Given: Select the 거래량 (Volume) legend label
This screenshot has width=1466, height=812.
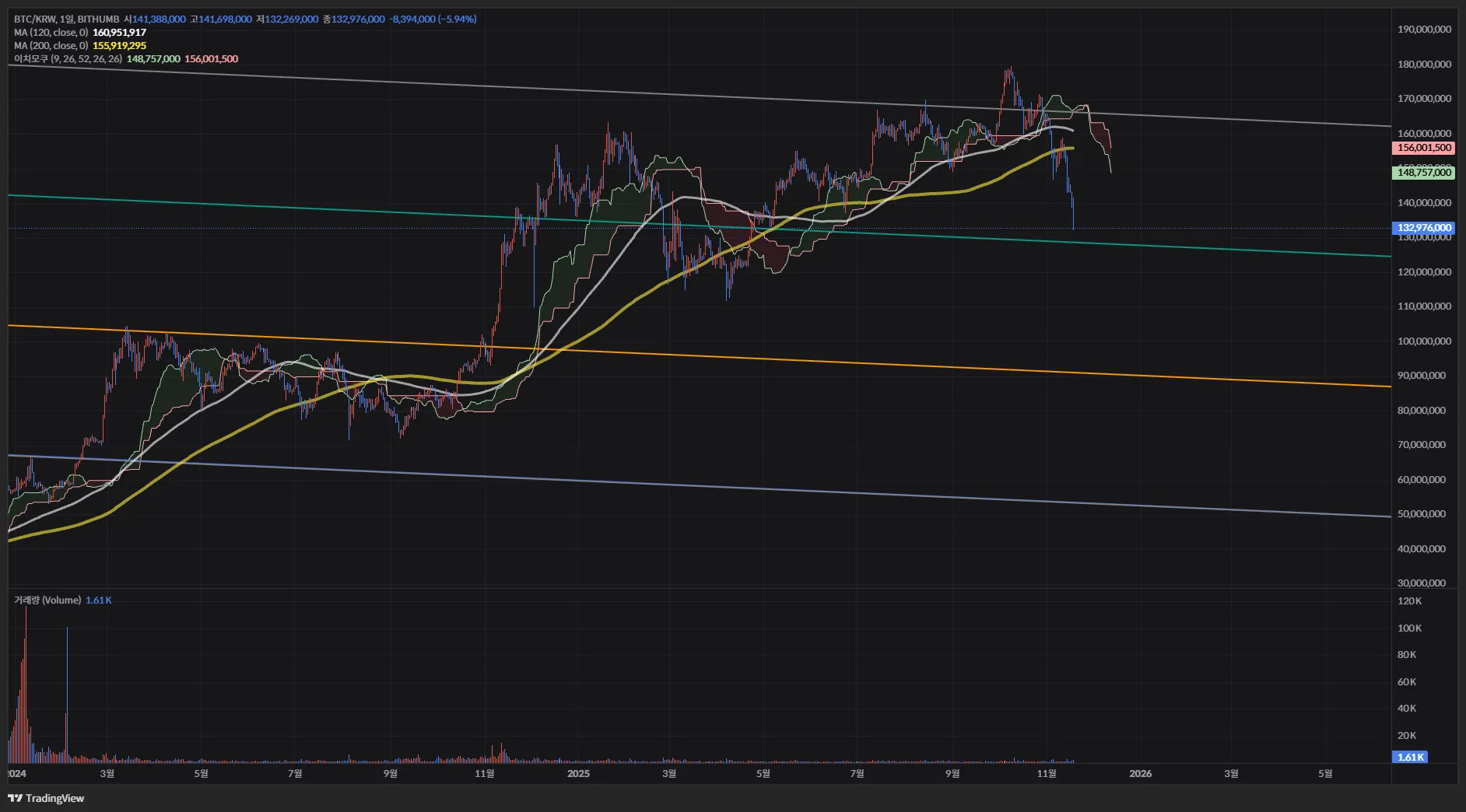Looking at the screenshot, I should 47,600.
